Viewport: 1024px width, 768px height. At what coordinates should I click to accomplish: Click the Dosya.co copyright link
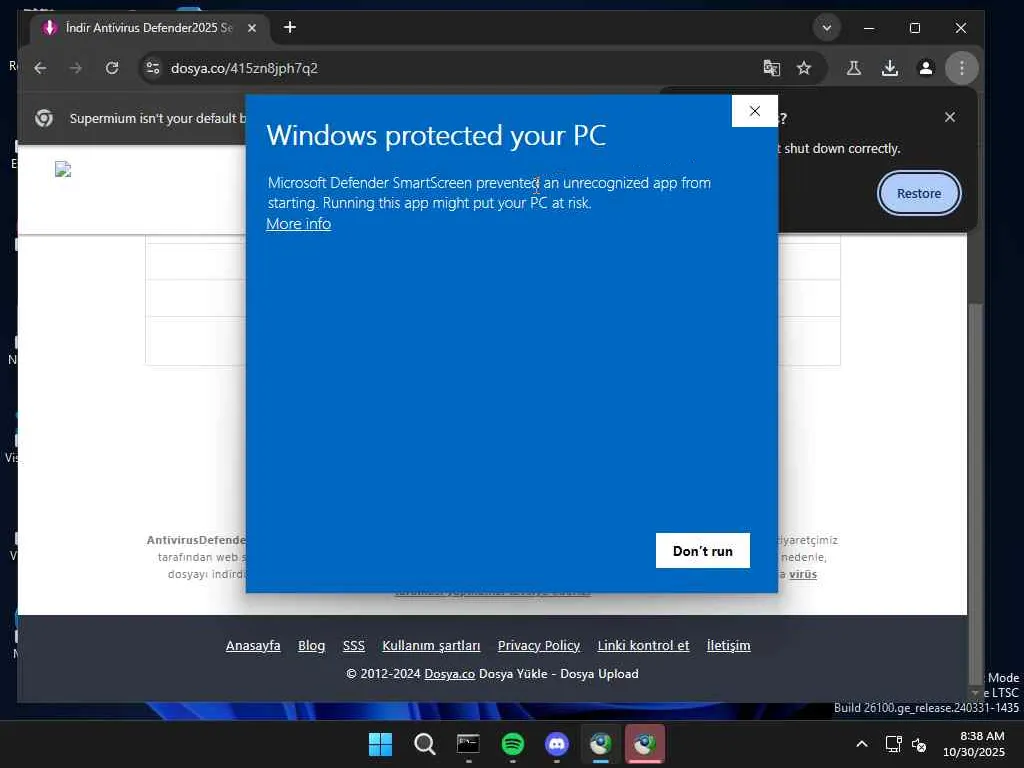pos(449,674)
